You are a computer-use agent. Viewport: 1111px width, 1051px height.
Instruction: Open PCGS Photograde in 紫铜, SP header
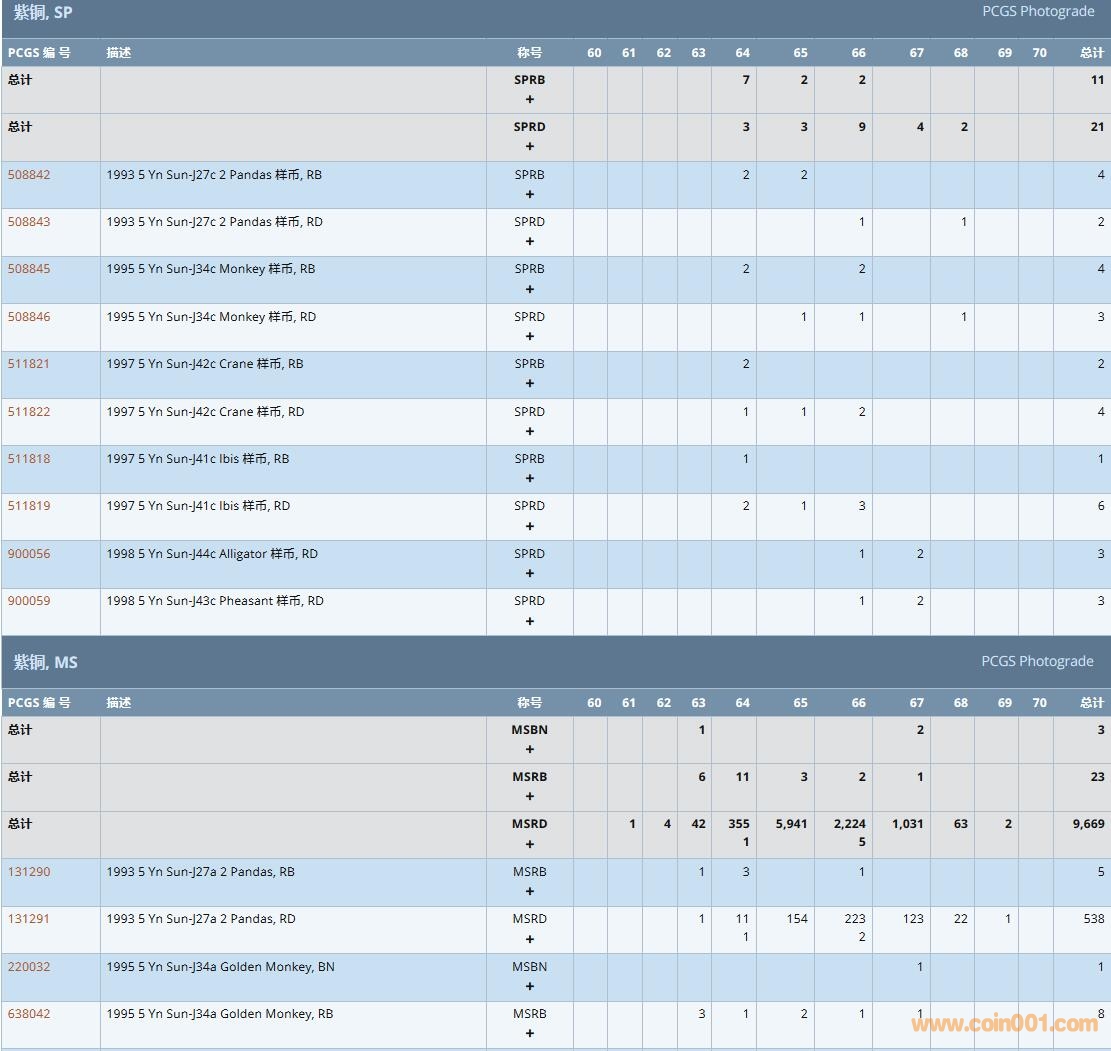pos(1038,12)
